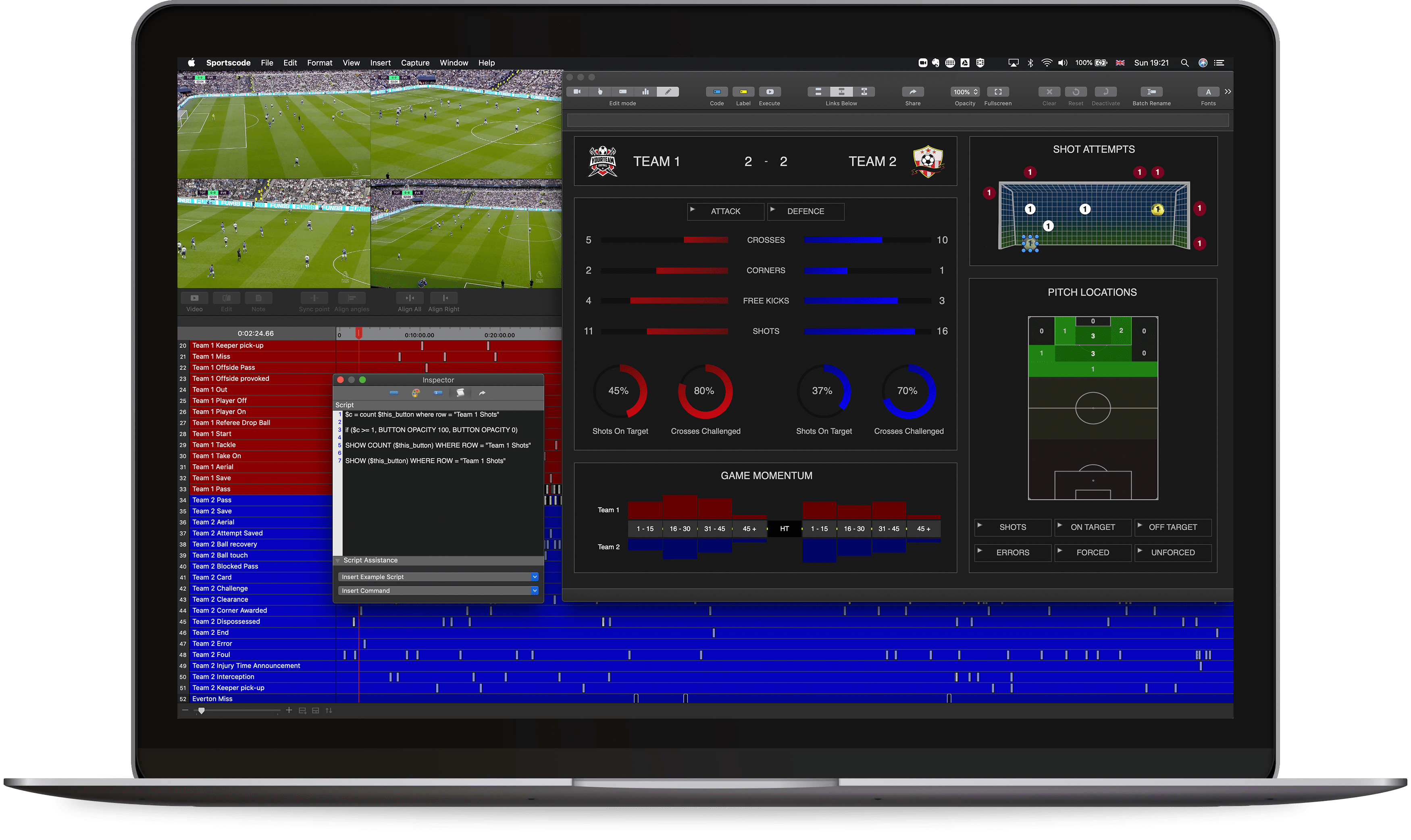Select the Label tool in the toolbar
Image resolution: width=1411 pixels, height=840 pixels.
(743, 91)
